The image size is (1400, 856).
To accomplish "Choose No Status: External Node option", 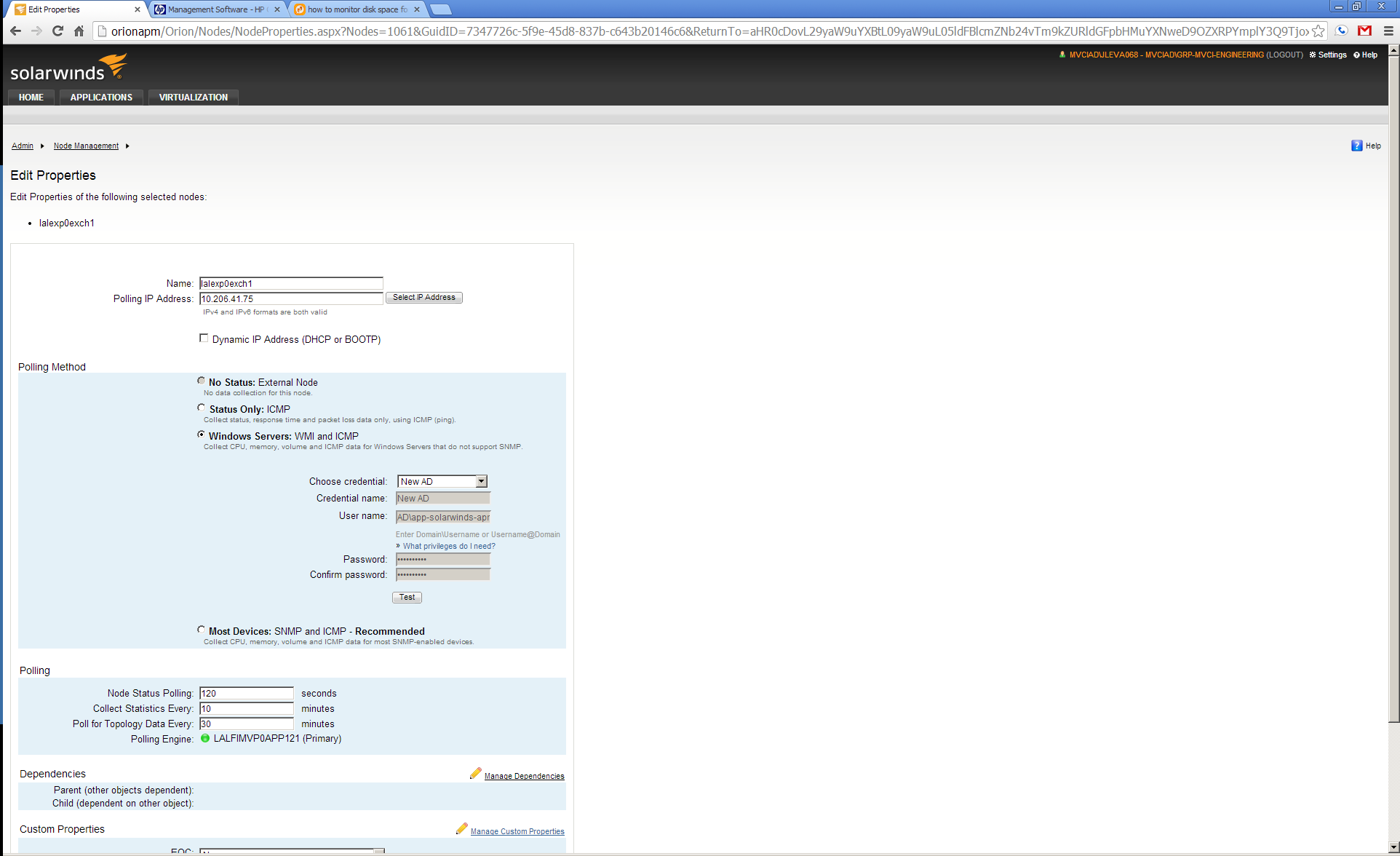I will click(202, 381).
